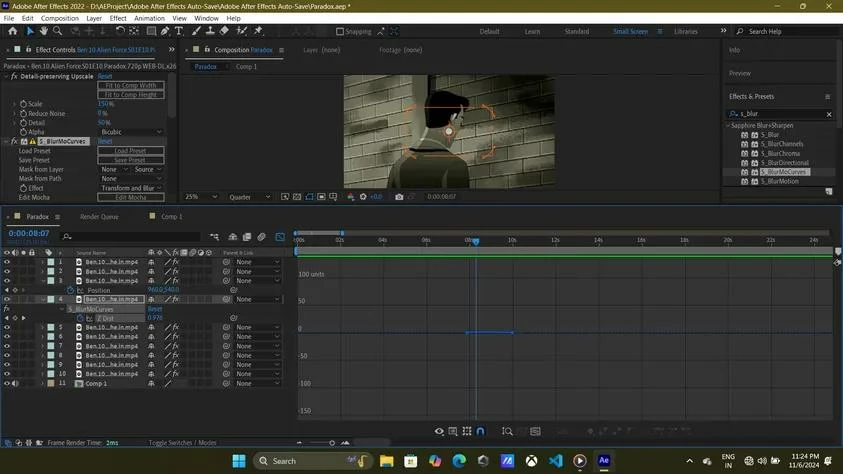
Task: Click Reset link for Detail-preserving Upscale
Action: pyautogui.click(x=105, y=76)
